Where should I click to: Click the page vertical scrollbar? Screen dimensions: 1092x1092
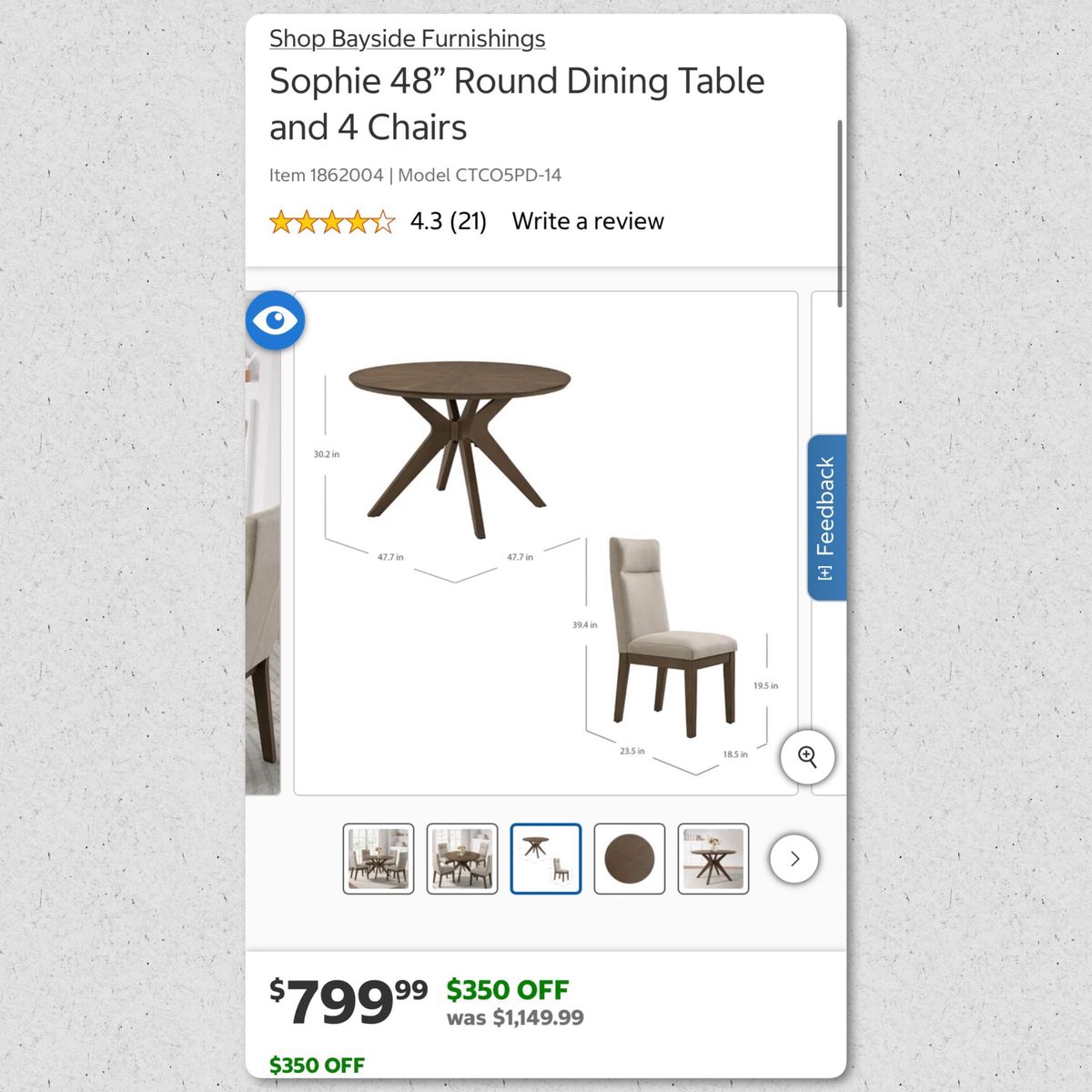click(839, 214)
